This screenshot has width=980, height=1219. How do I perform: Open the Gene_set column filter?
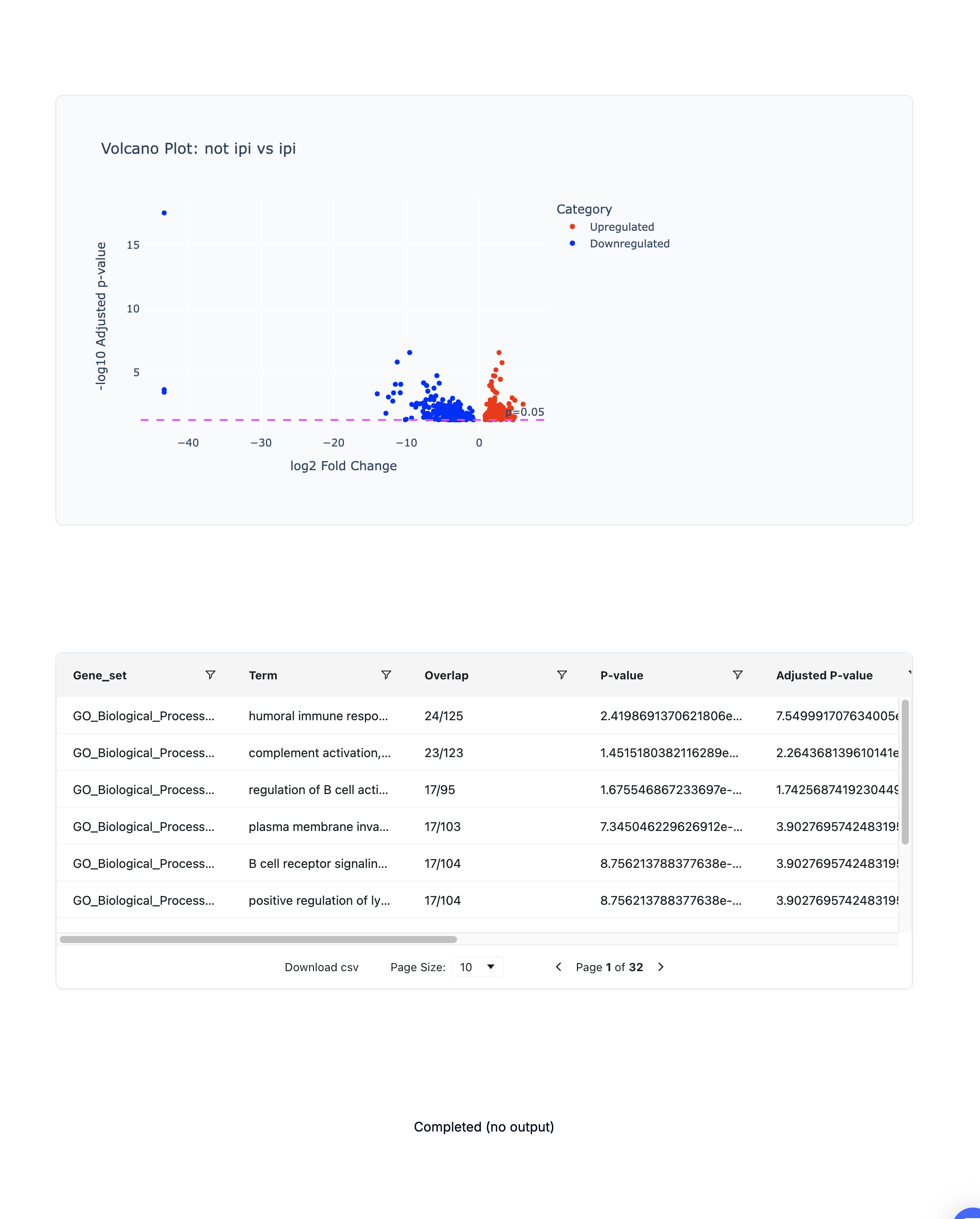(210, 675)
